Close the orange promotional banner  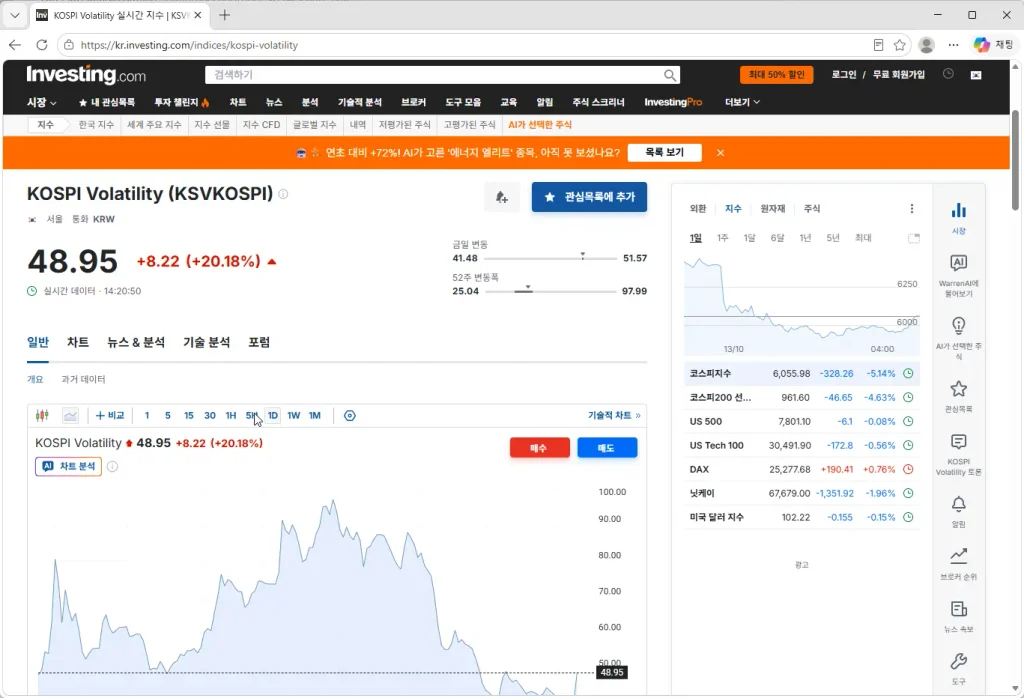(x=720, y=153)
